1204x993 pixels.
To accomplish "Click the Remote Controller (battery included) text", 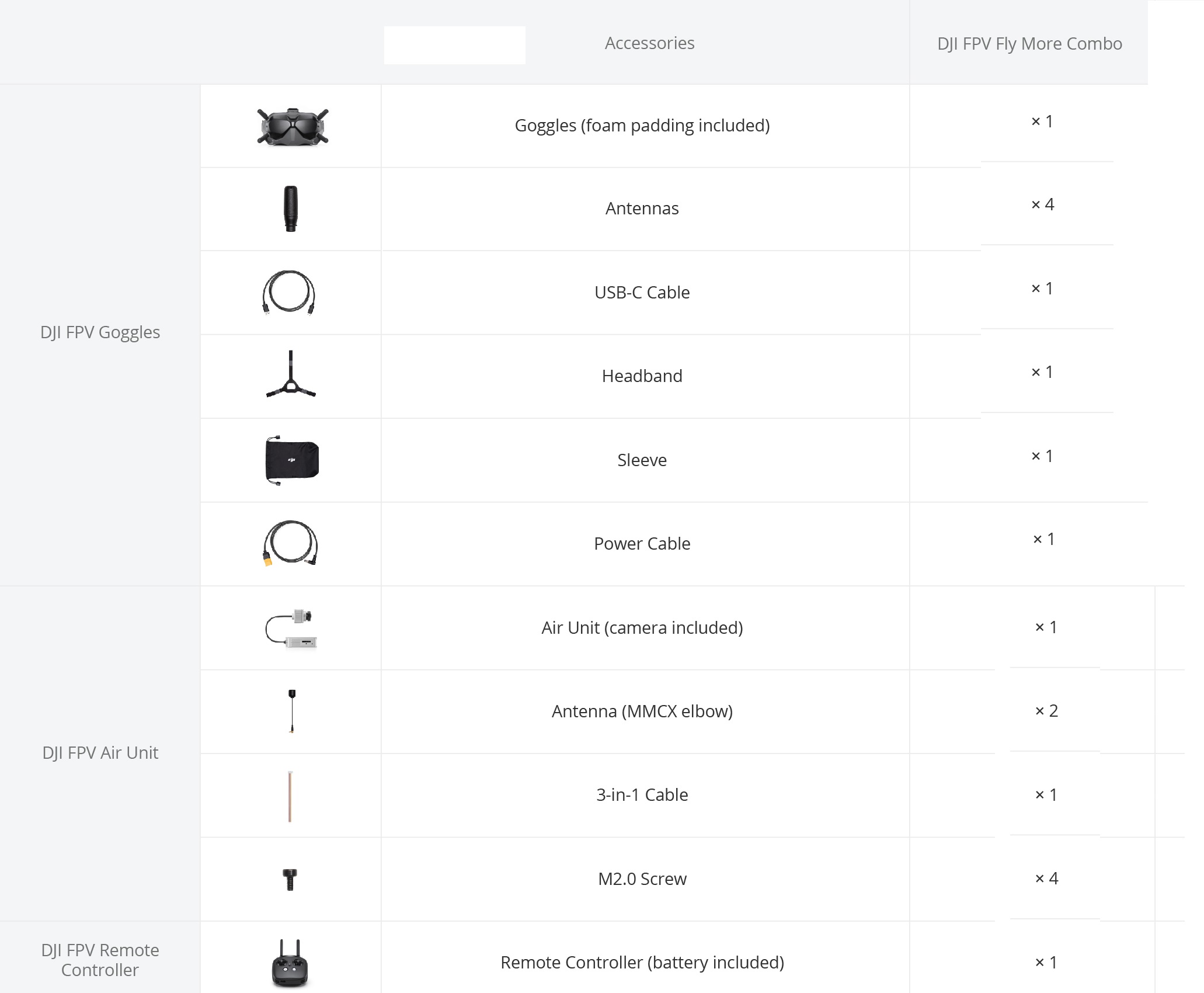I will tap(642, 963).
